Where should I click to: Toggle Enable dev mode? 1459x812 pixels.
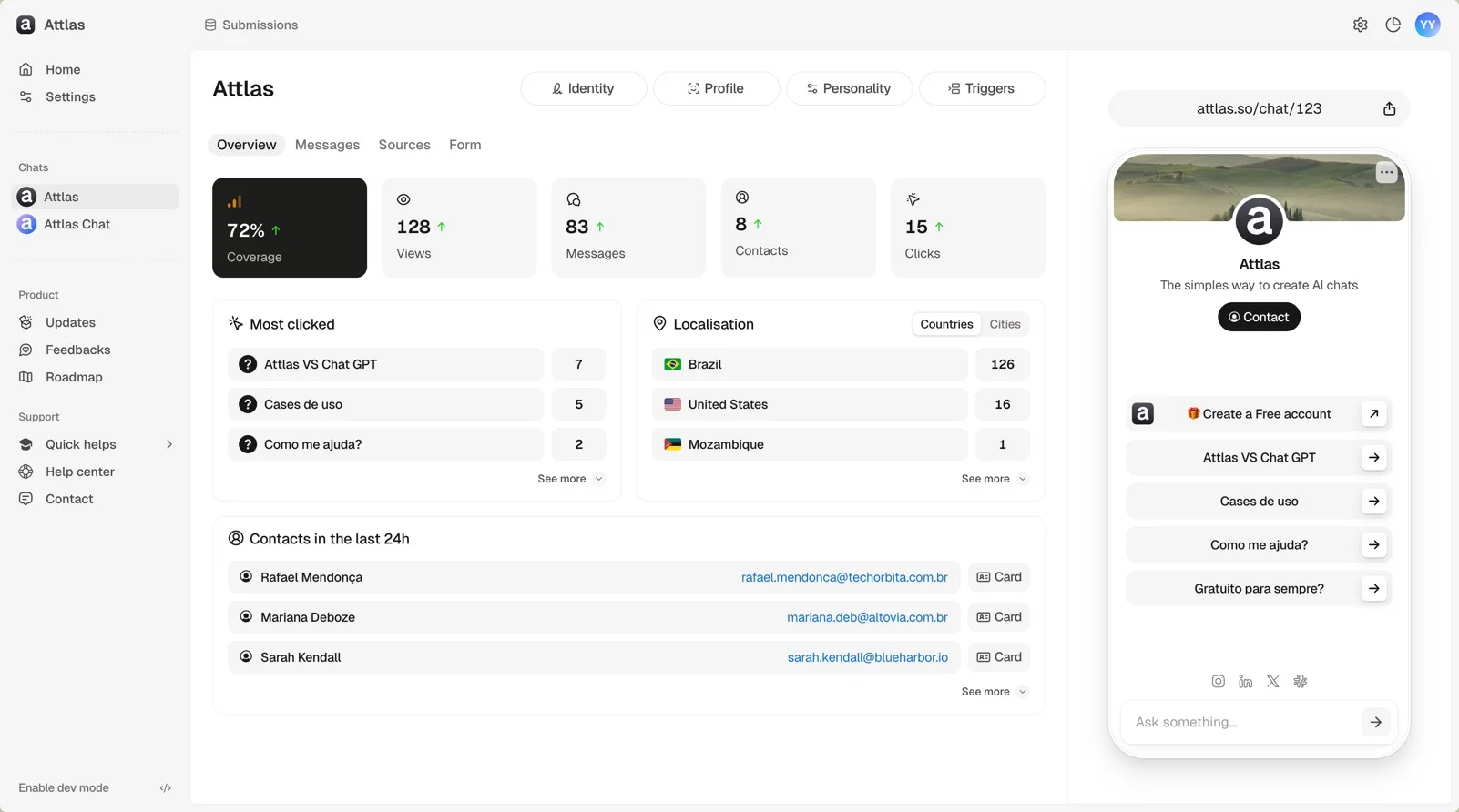point(95,788)
